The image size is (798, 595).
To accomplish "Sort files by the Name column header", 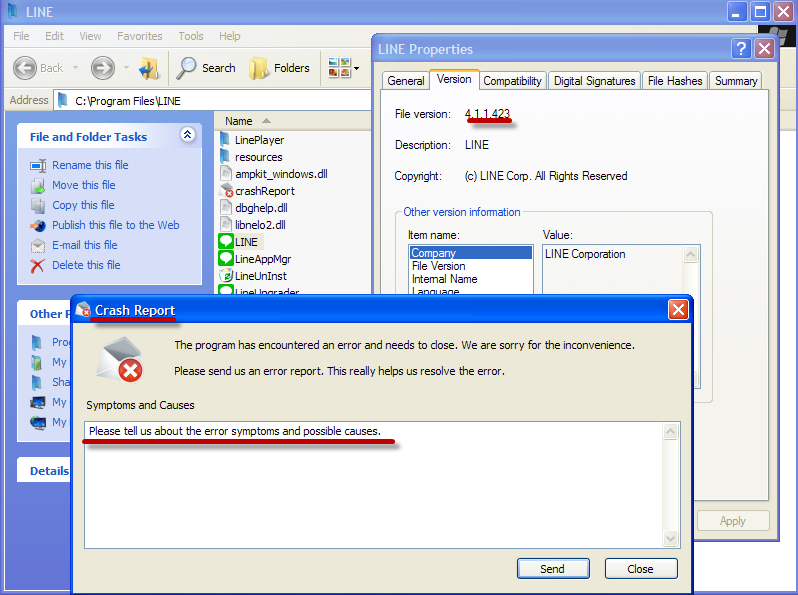I will pos(239,121).
